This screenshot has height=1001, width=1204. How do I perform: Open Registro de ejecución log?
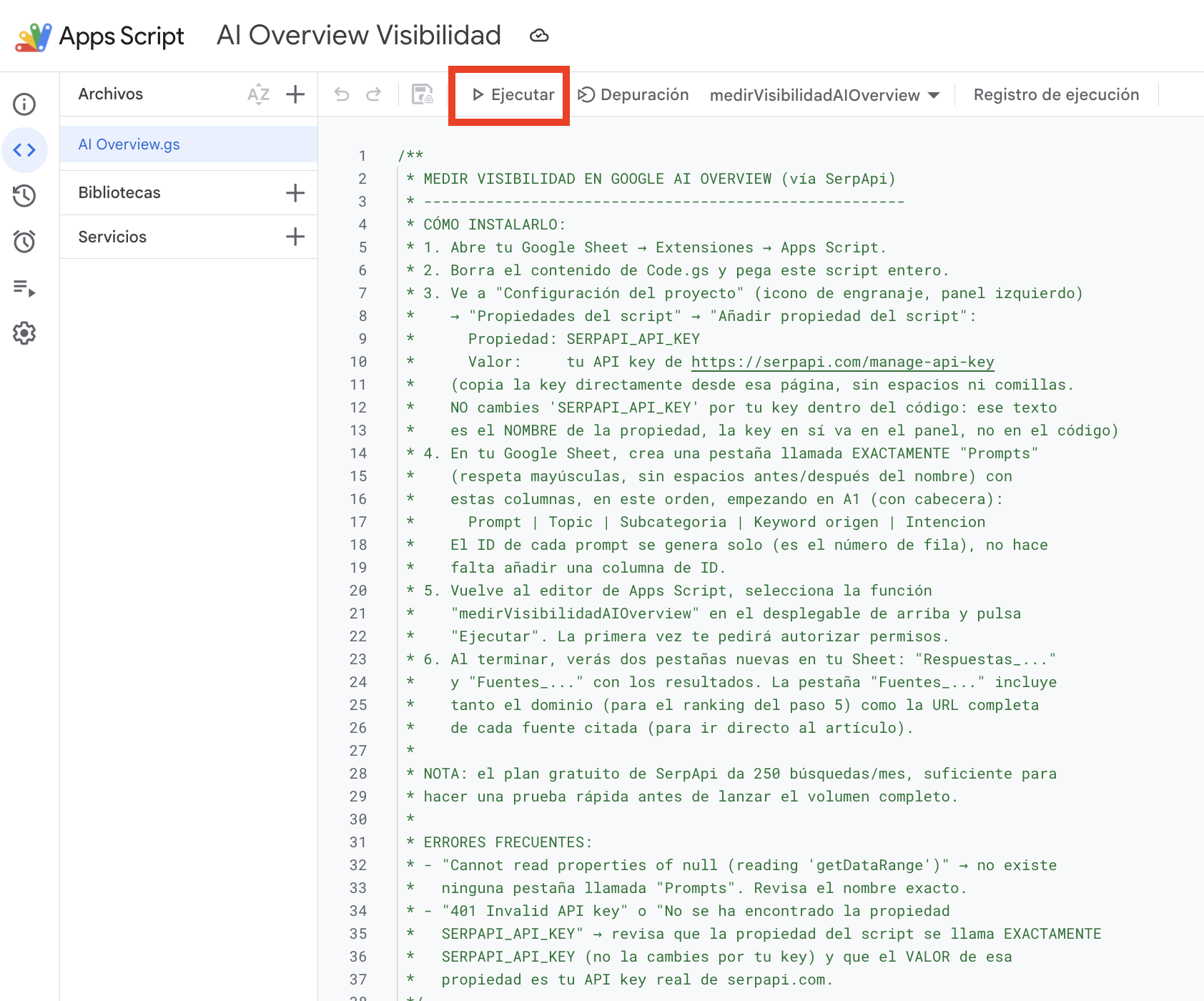tap(1056, 94)
